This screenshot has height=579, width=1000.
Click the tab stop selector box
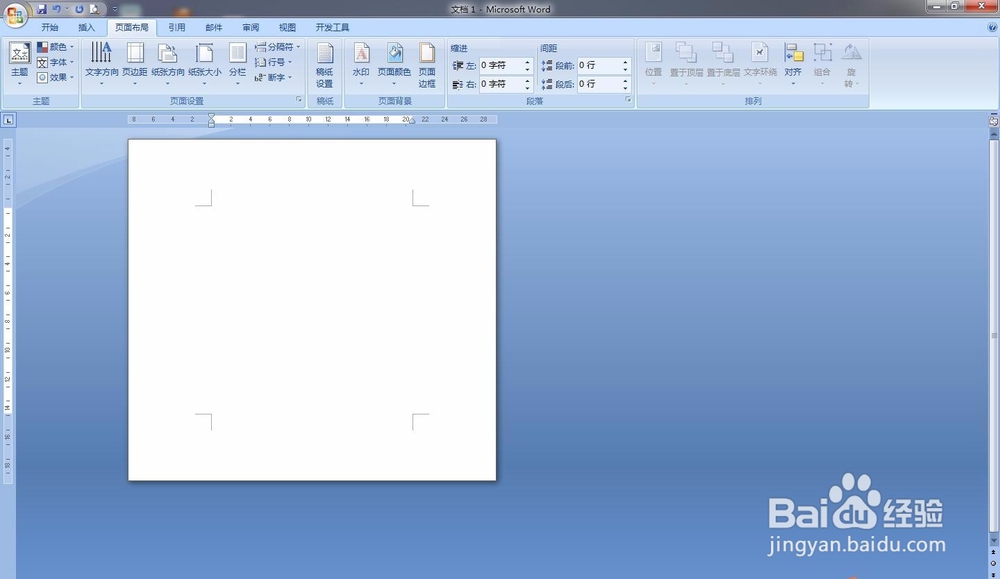point(8,120)
